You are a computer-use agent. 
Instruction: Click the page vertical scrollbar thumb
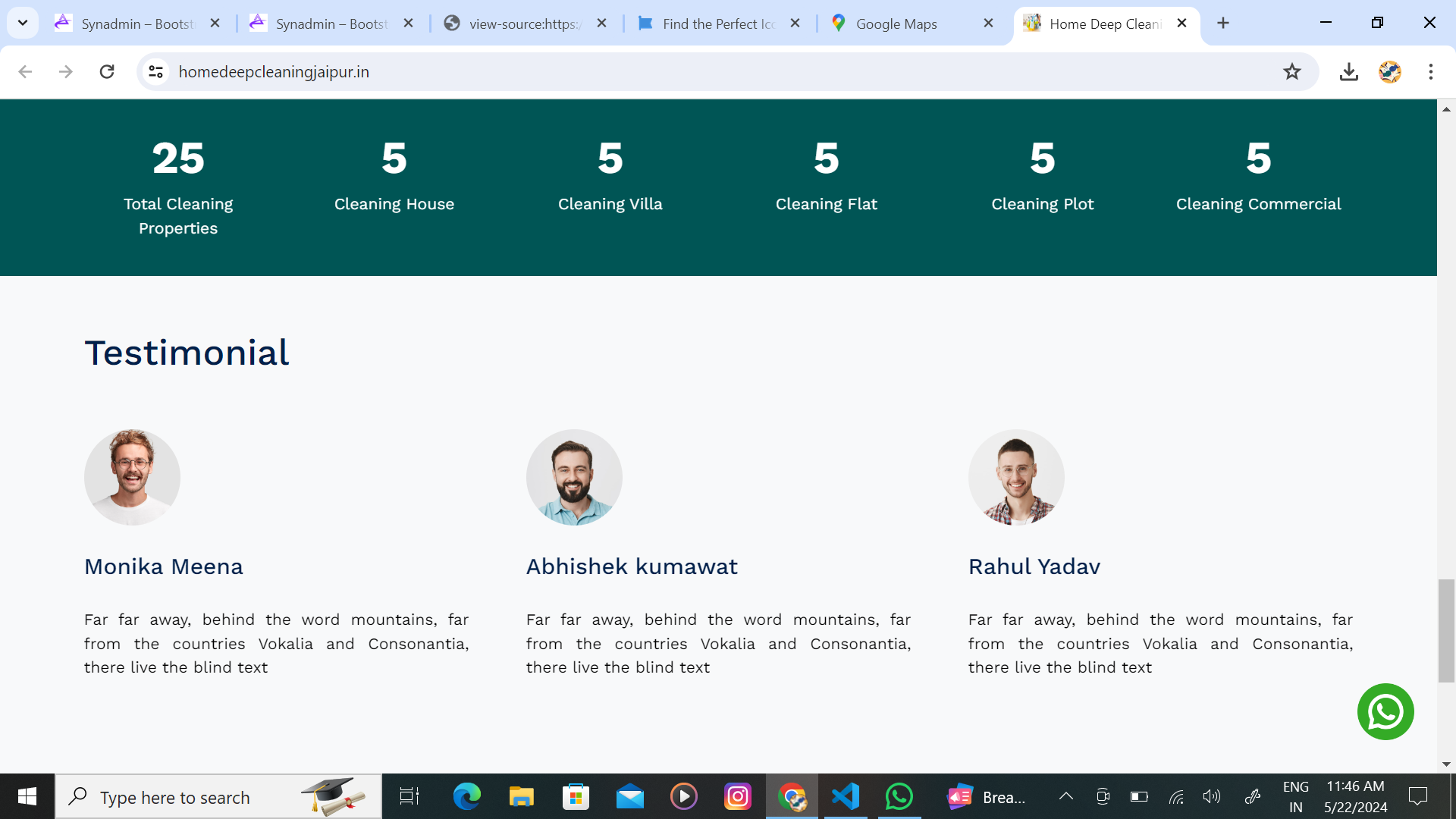click(1445, 629)
